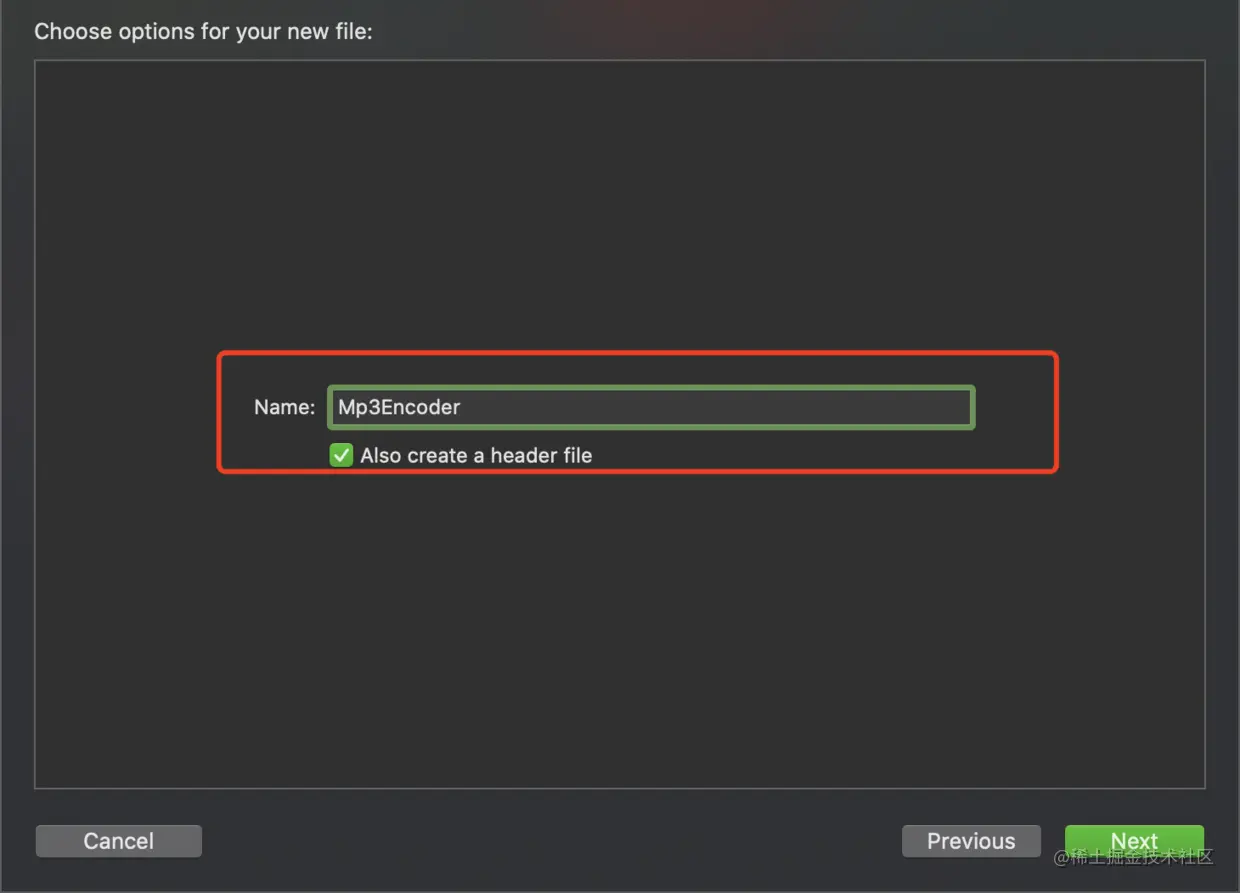Click the juejin watermark text near Next
This screenshot has width=1240, height=893.
1133,858
